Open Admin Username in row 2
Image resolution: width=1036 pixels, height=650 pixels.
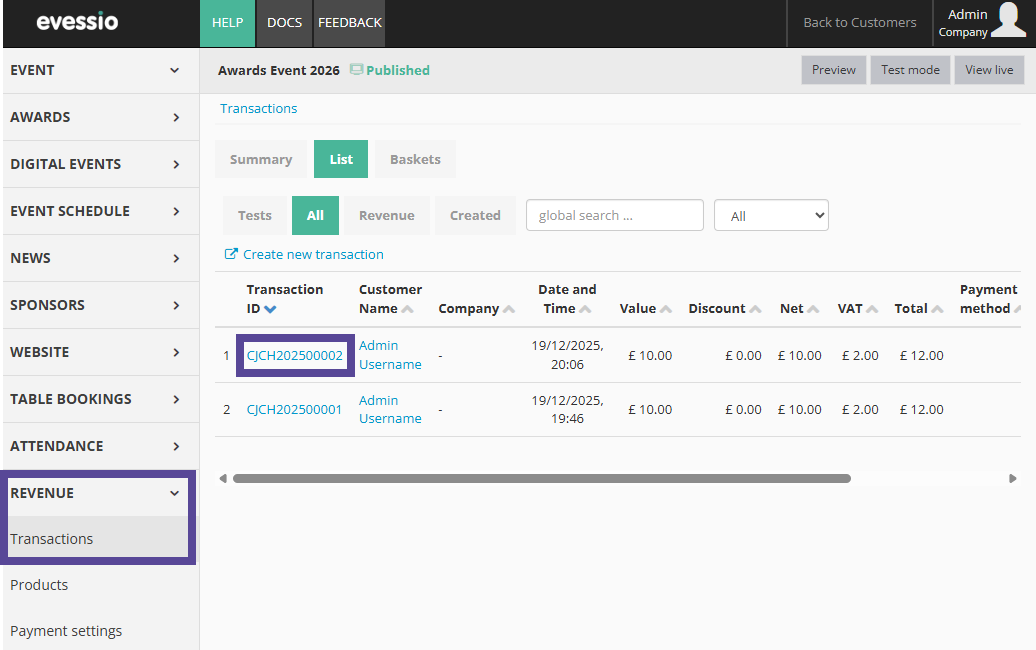point(390,410)
